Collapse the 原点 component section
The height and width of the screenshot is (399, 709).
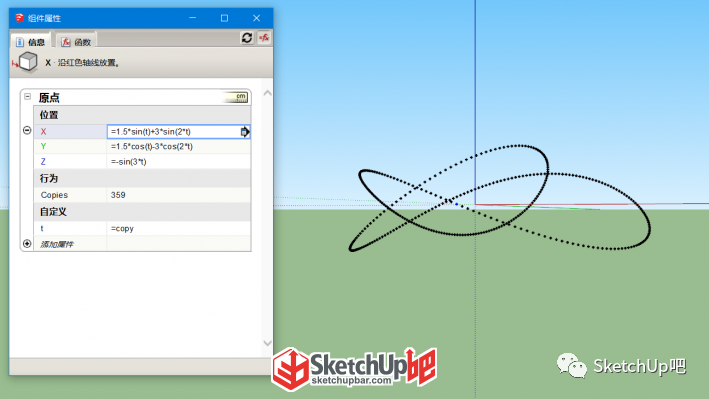[x=28, y=96]
